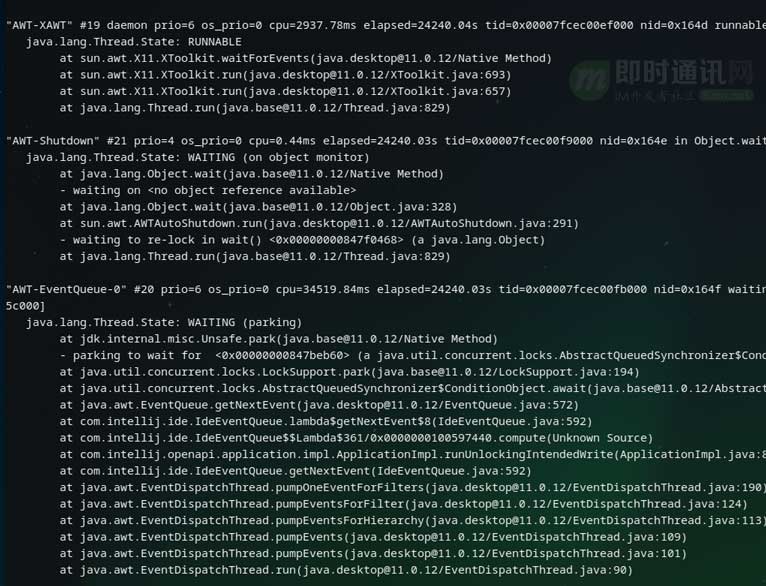Click the runUnlockingIntendedWrite stack frame
The width and height of the screenshot is (766, 586).
click(413, 455)
